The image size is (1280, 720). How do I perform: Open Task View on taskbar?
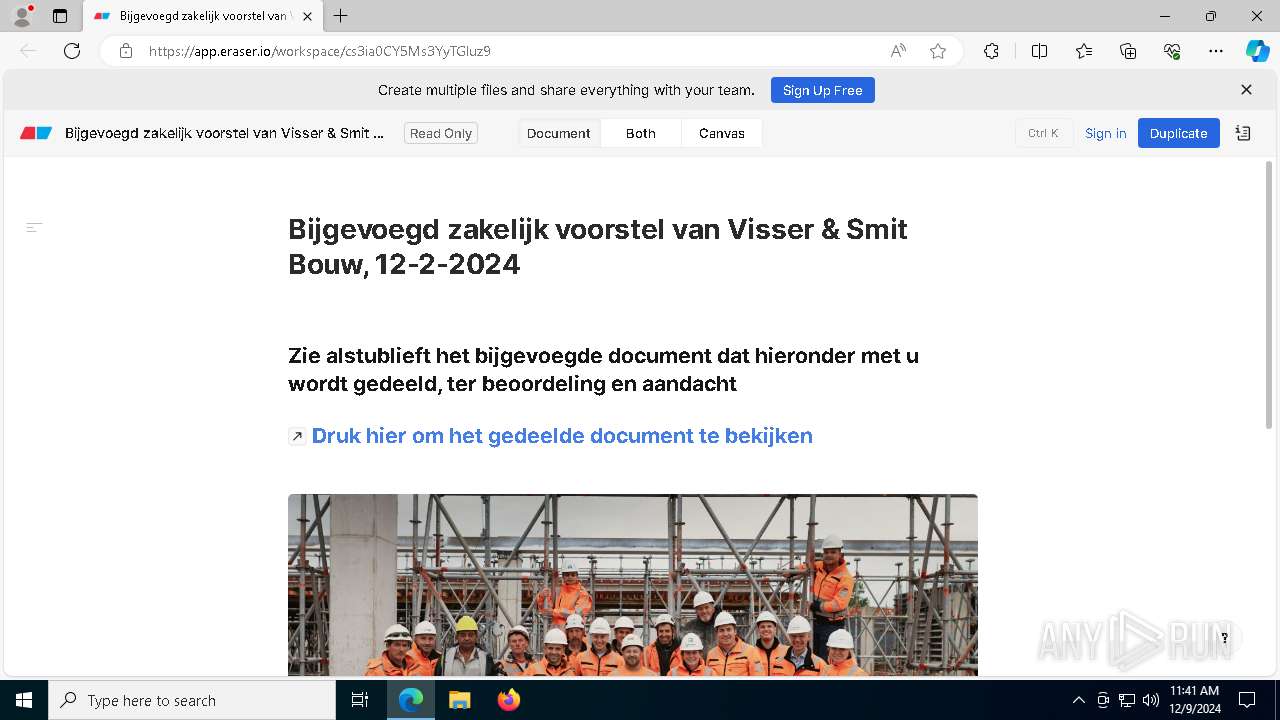[x=360, y=700]
